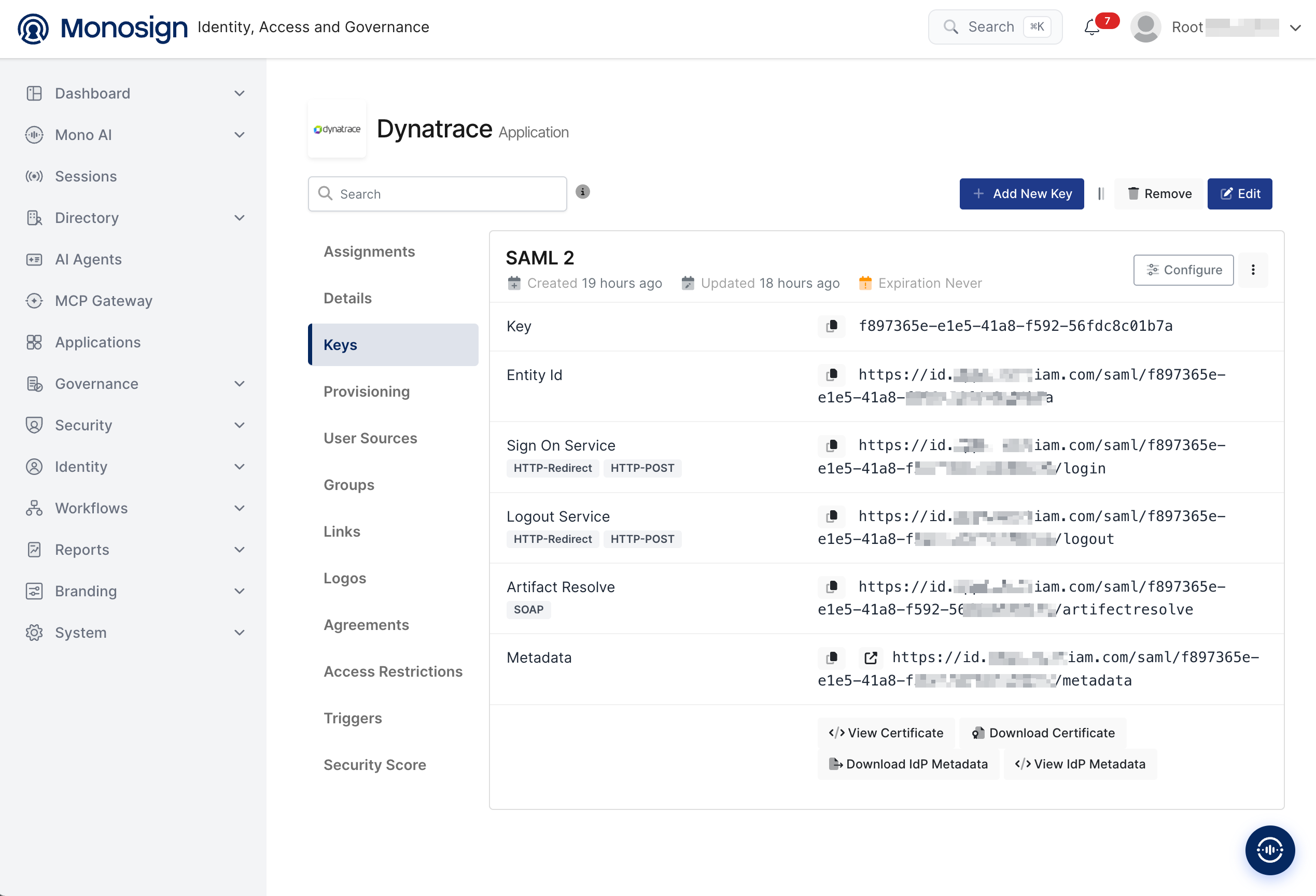Open the three-dot menu for SAML 2

1253,270
